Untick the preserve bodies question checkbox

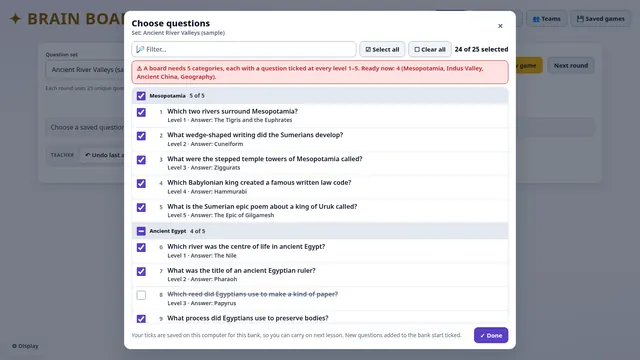(141, 319)
